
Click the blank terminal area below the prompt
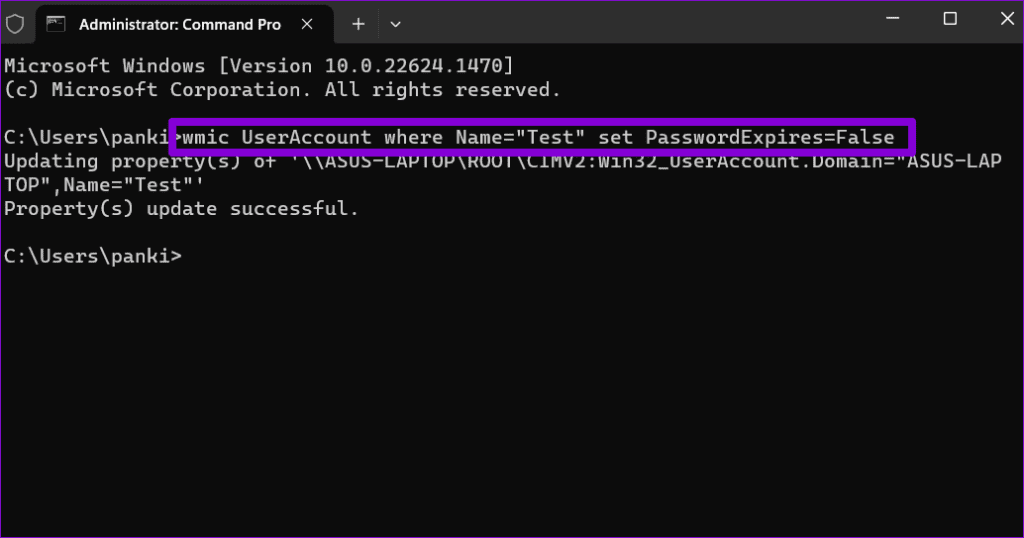coord(512,398)
